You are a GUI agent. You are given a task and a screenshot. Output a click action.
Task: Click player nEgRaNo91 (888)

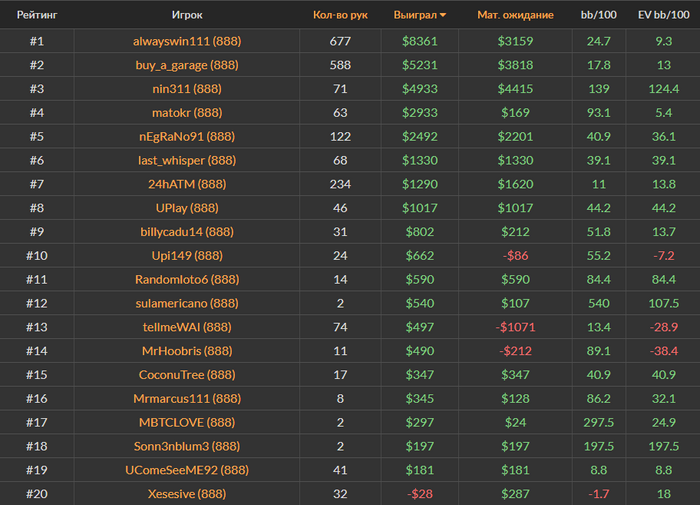point(186,136)
